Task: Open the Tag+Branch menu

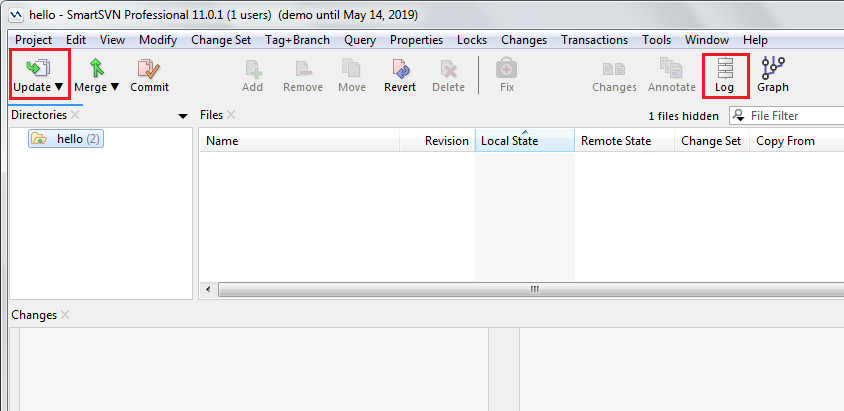Action: click(298, 40)
